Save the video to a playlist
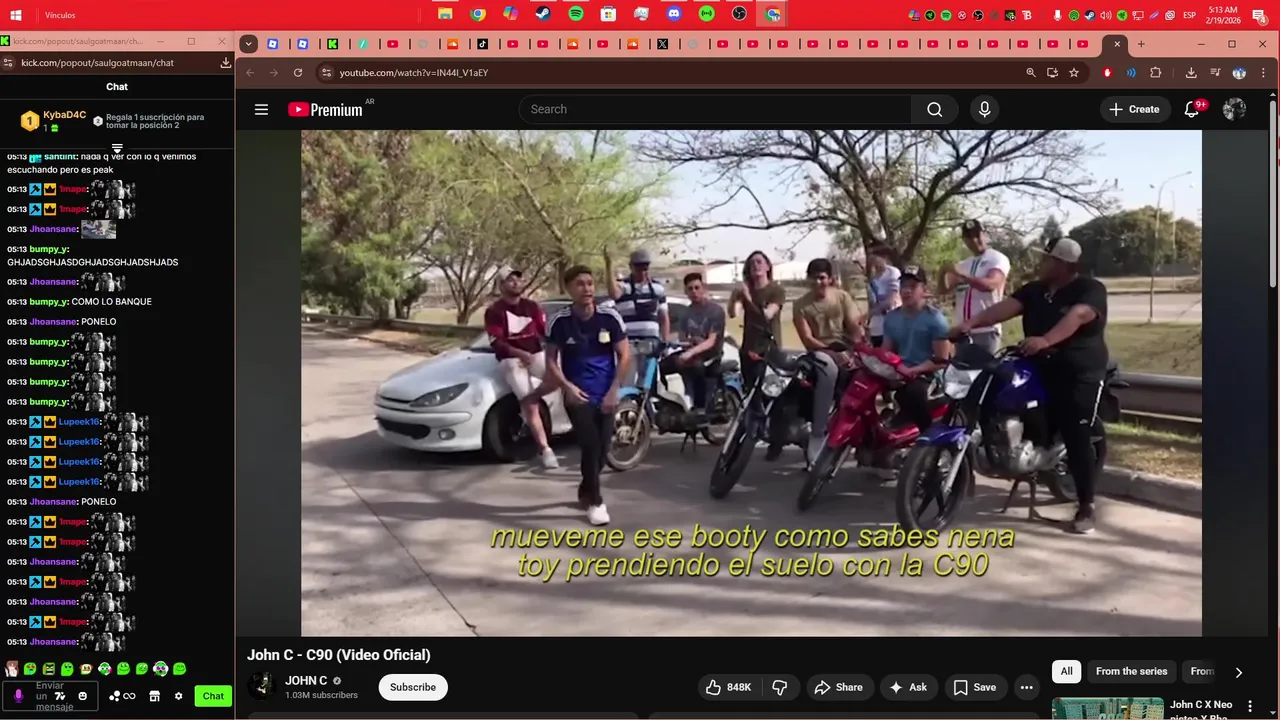 (x=974, y=687)
